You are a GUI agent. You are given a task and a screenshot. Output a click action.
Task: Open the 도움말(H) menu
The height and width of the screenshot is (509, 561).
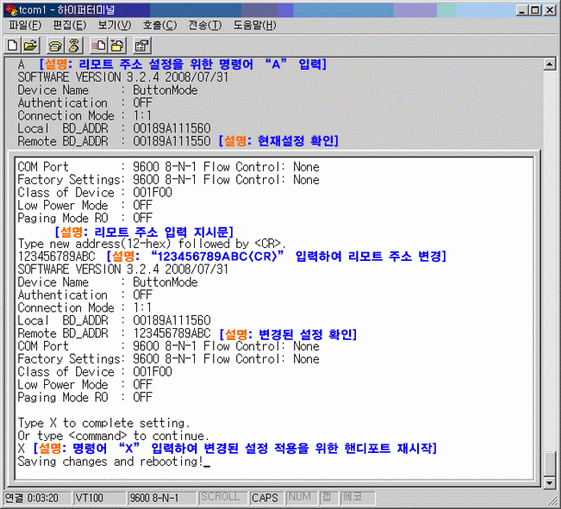click(x=255, y=25)
